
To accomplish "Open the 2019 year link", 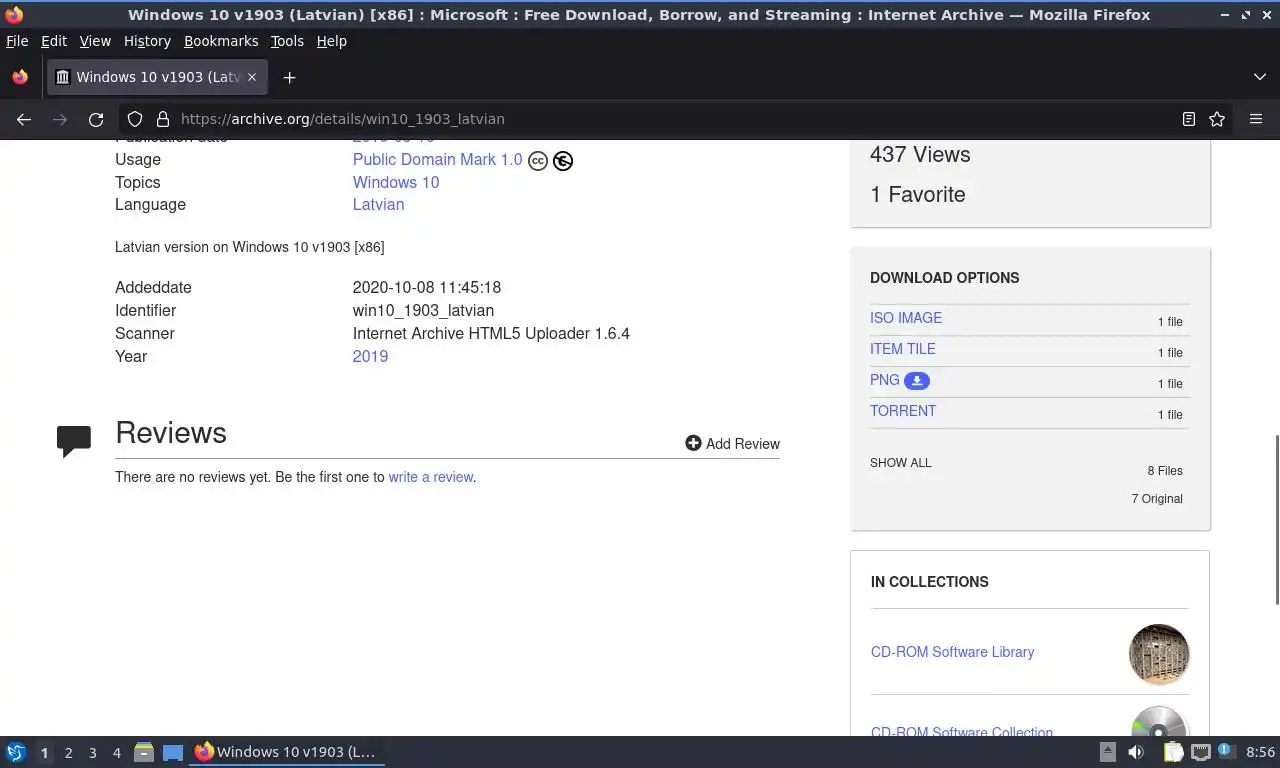I will coord(370,356).
